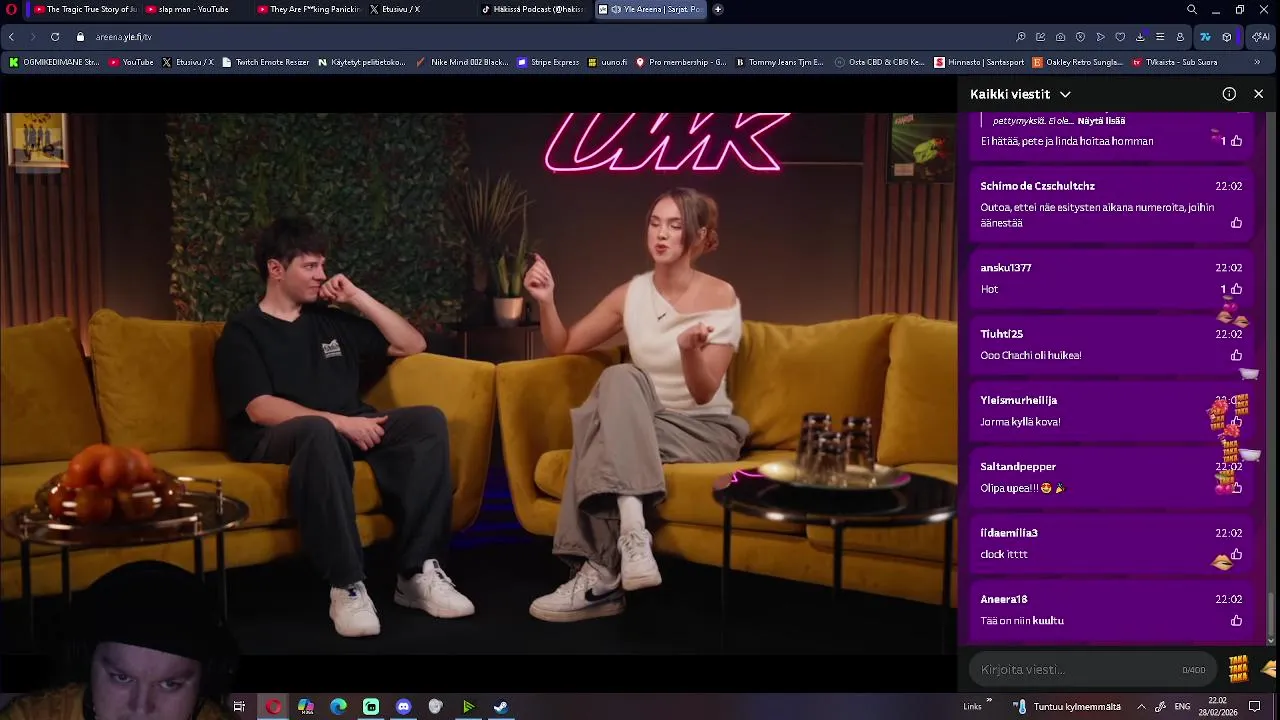Open Discord from the taskbar
This screenshot has width=1280, height=720.
click(x=403, y=707)
